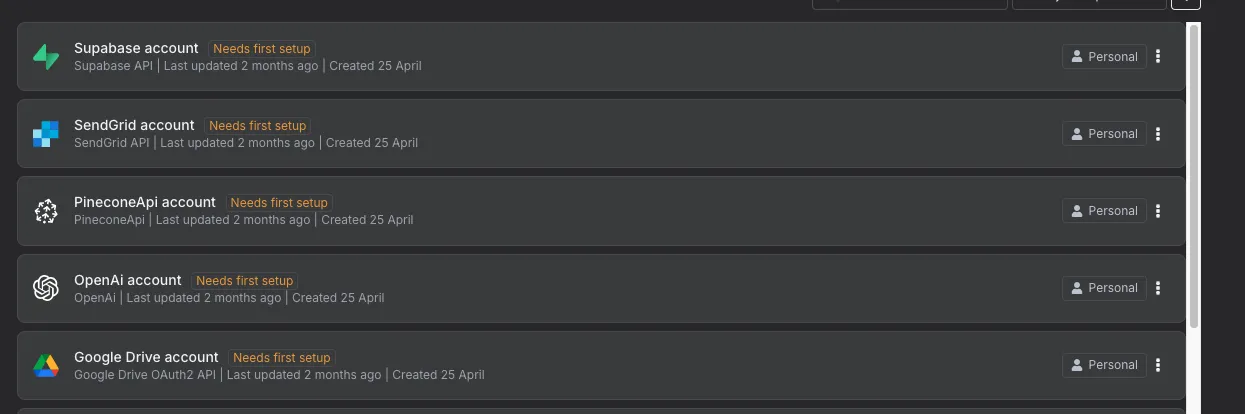Click Personal badge on Google Drive row
This screenshot has width=1245, height=414.
click(1104, 365)
